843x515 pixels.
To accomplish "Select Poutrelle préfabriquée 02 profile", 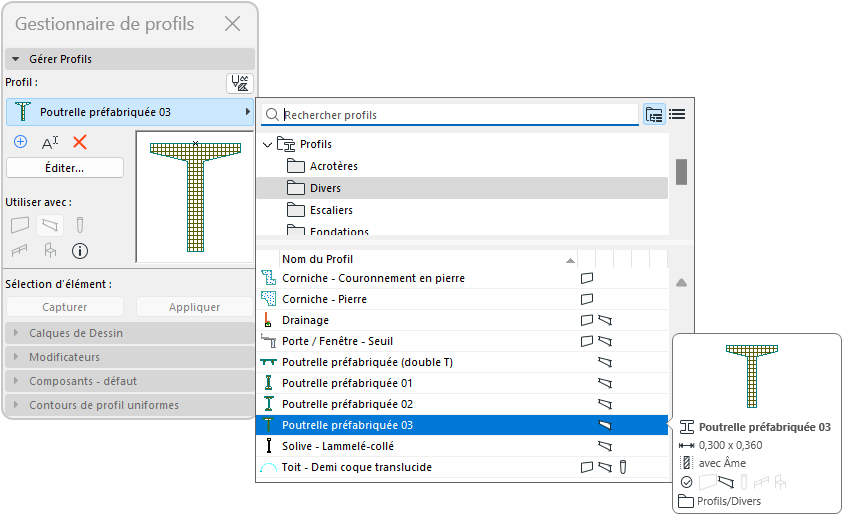I will pyautogui.click(x=462, y=404).
